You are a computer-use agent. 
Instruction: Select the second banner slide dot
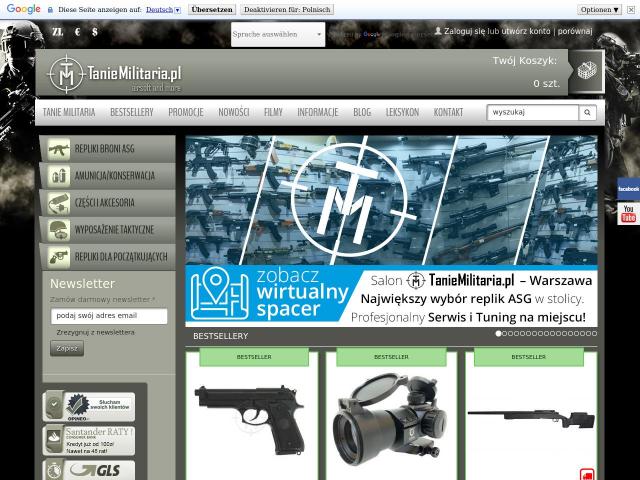point(504,333)
